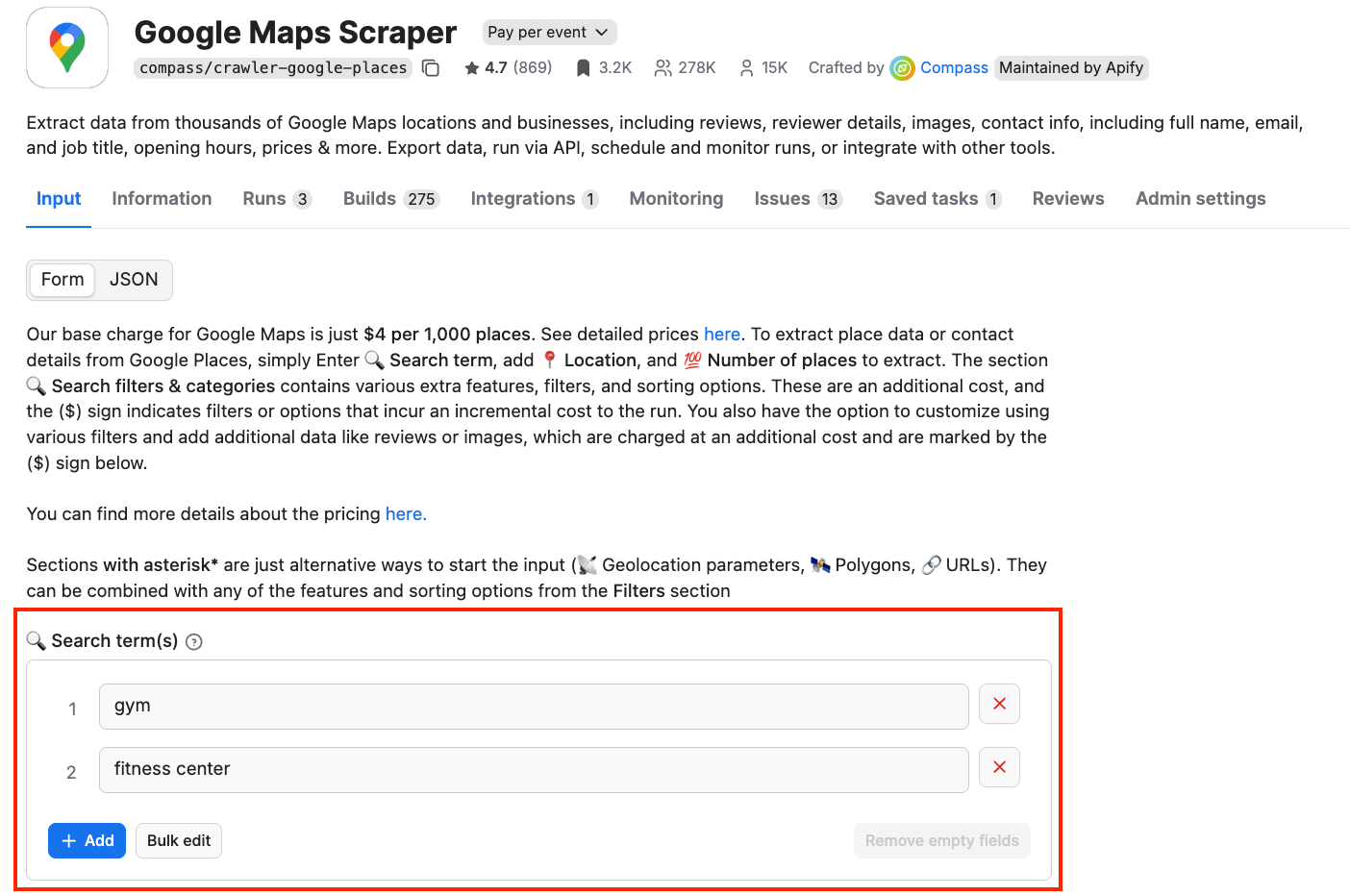Delete the "fitness center" search term
The image size is (1350, 896).
(x=999, y=767)
